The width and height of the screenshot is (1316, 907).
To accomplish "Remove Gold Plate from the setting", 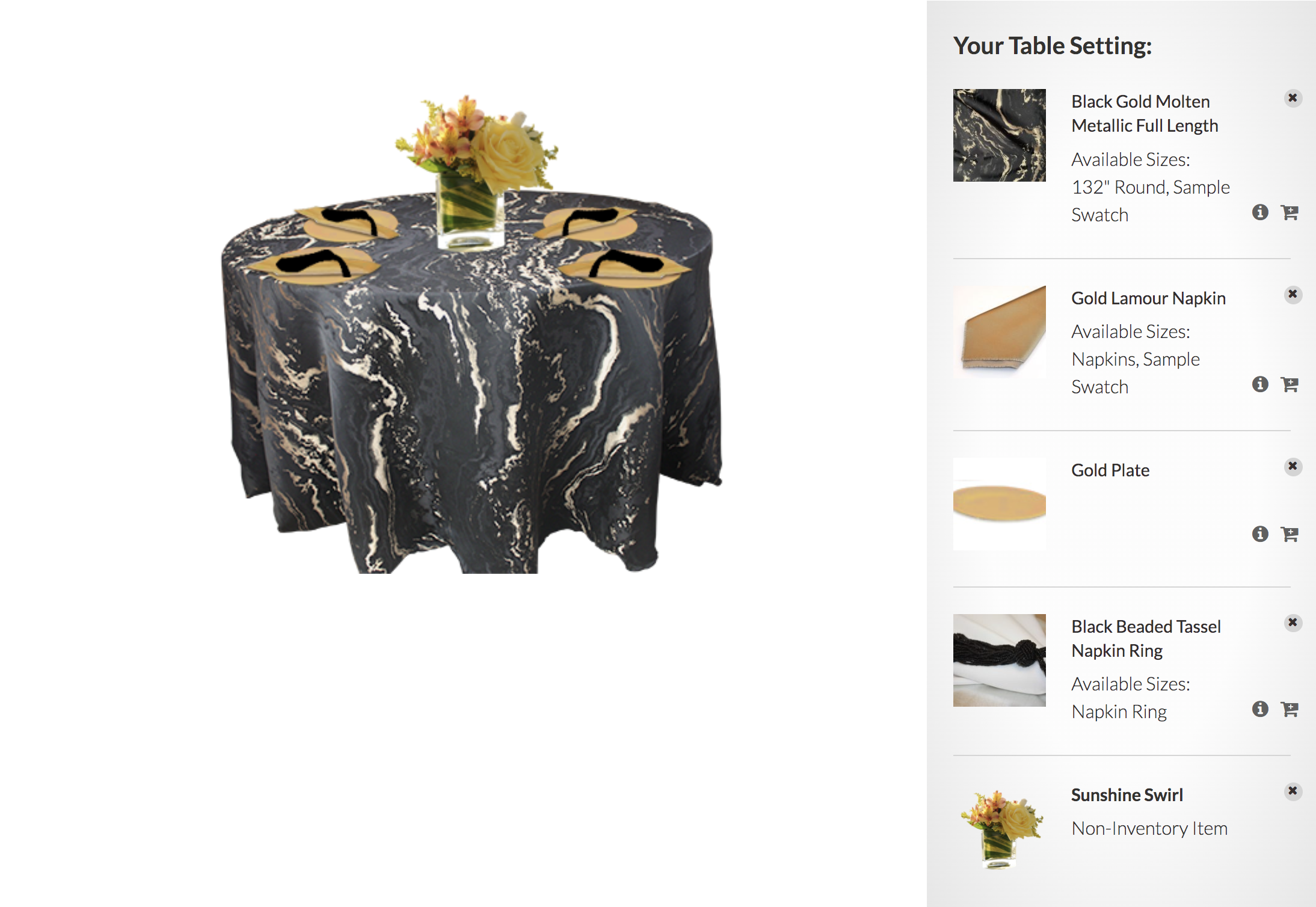I will point(1293,466).
